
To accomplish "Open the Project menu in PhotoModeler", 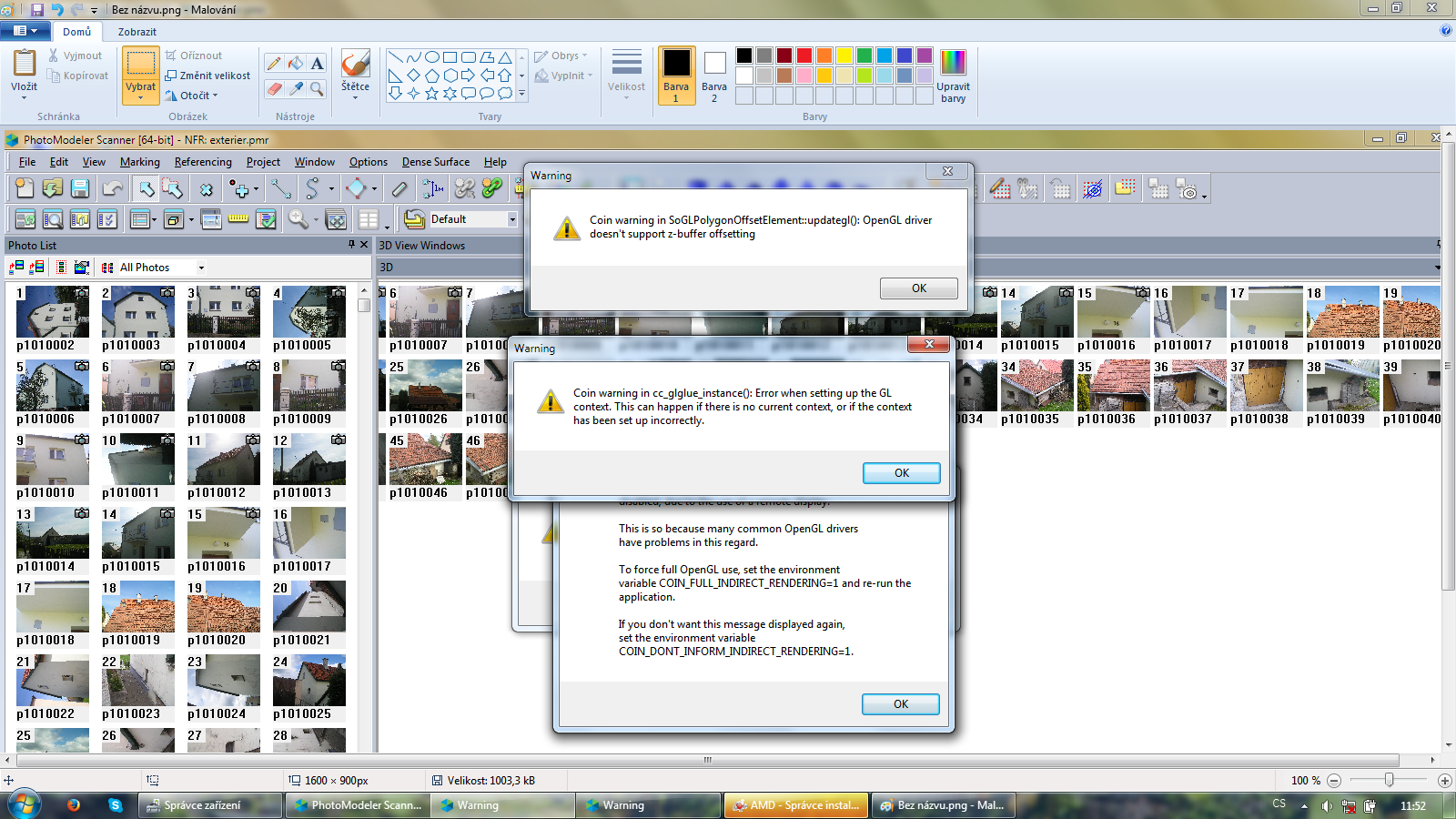I will [263, 162].
